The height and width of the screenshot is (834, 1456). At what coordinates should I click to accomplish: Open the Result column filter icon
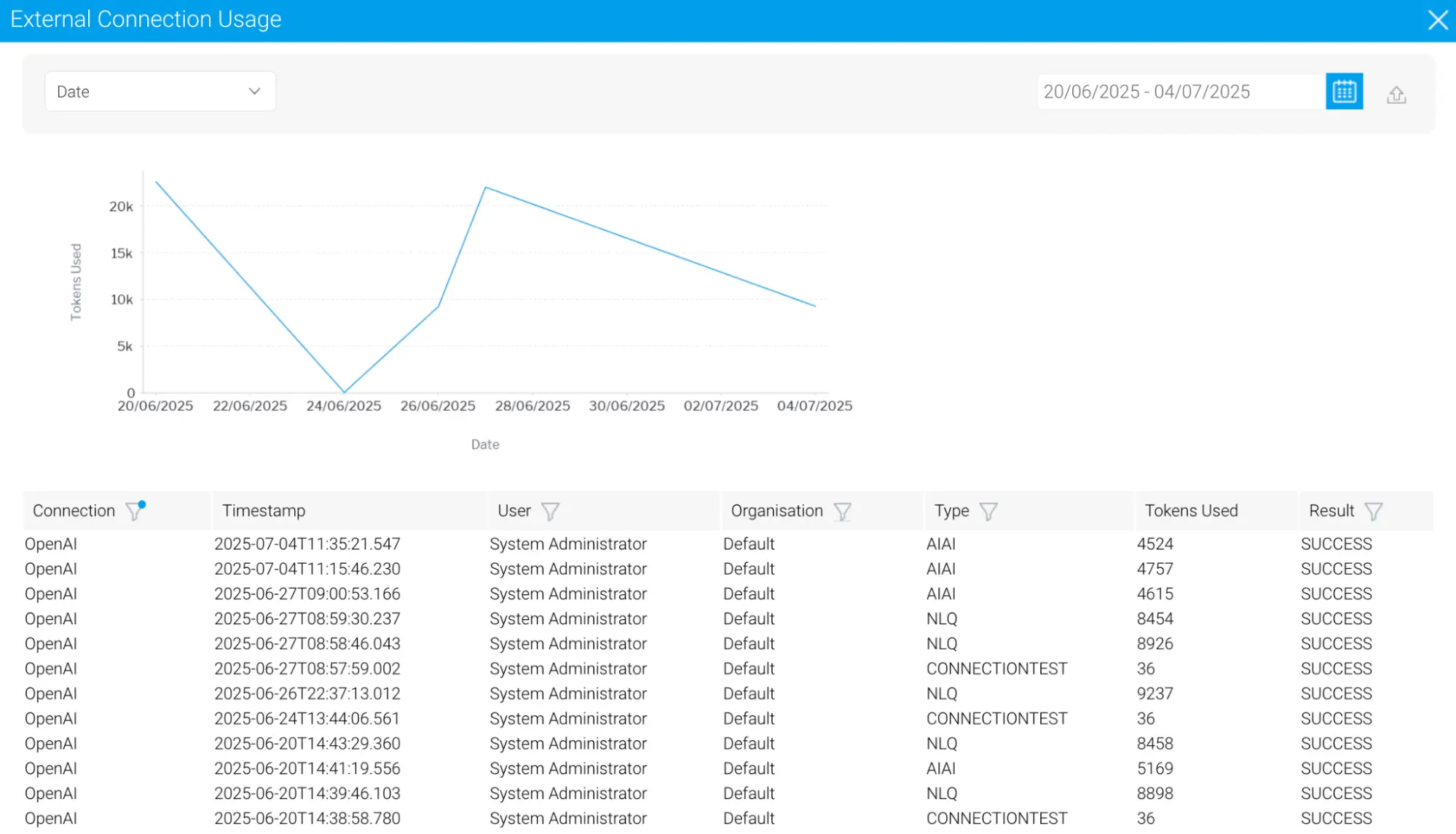pyautogui.click(x=1373, y=511)
